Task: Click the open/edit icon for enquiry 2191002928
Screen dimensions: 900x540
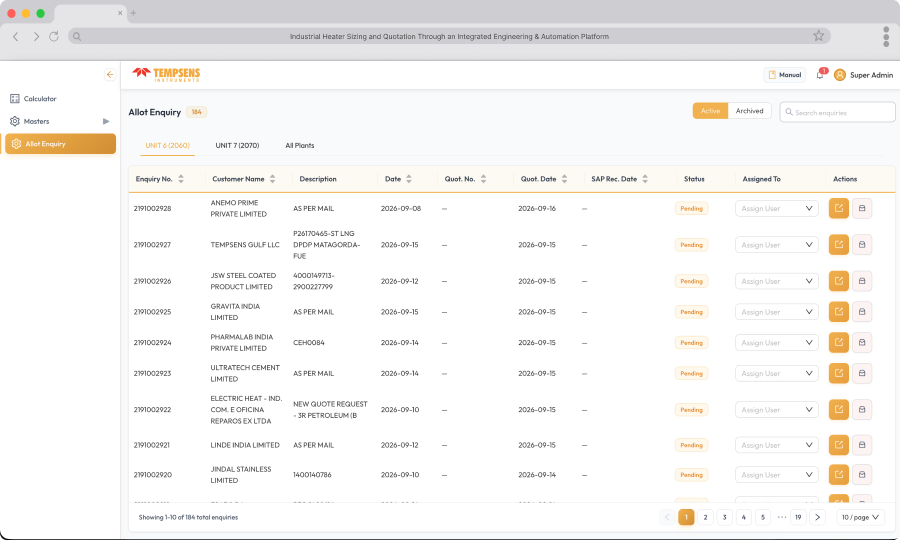Action: (839, 208)
